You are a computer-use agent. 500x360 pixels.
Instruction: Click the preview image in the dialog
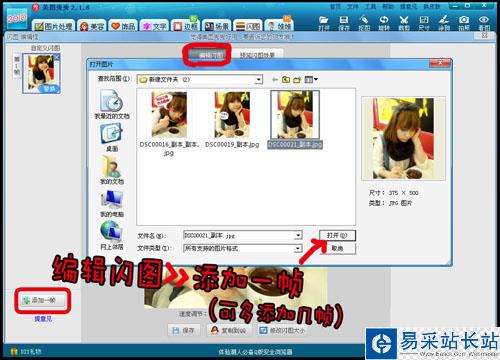click(x=404, y=138)
